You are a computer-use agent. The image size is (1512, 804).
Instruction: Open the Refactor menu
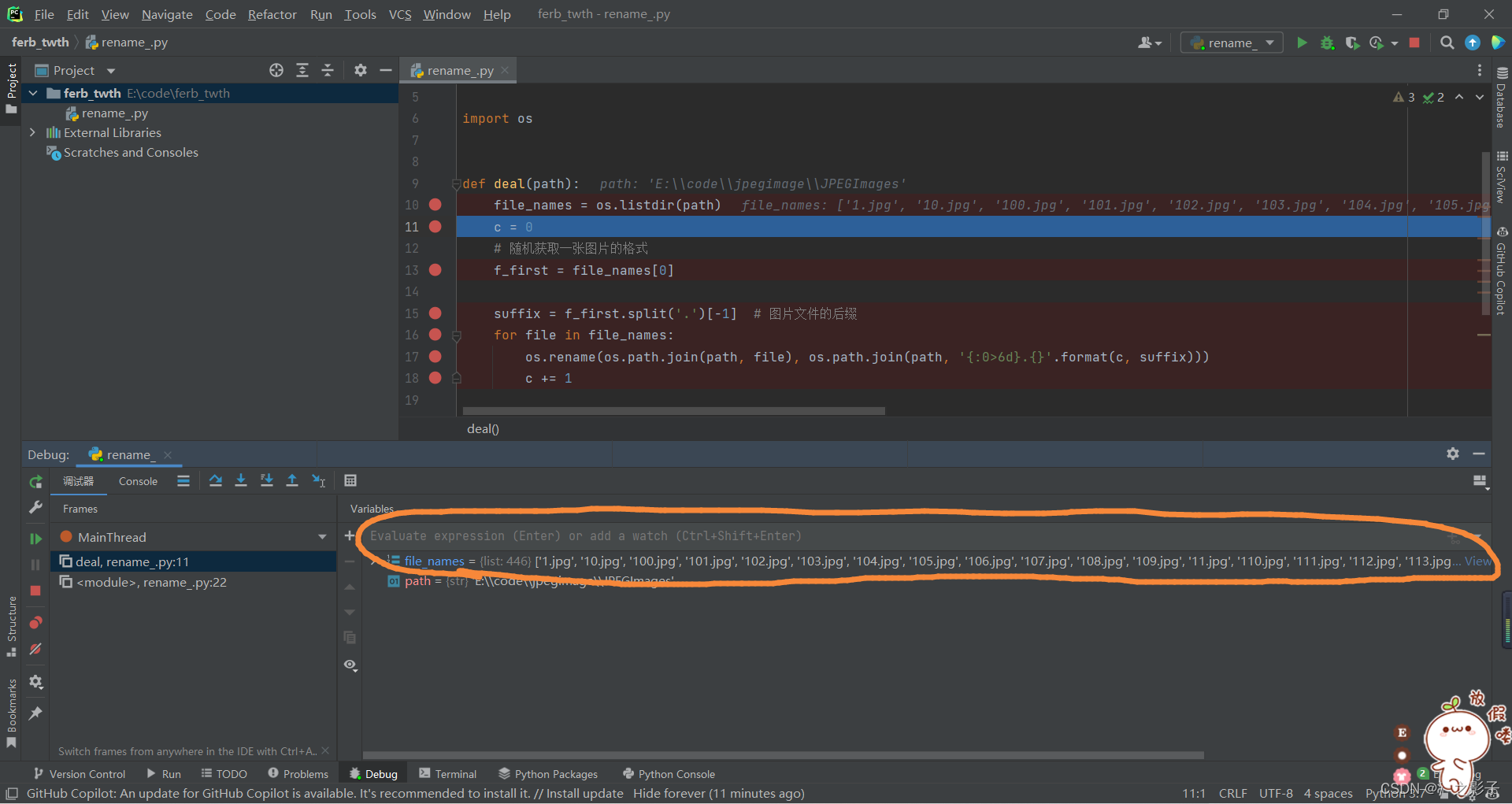pos(272,14)
